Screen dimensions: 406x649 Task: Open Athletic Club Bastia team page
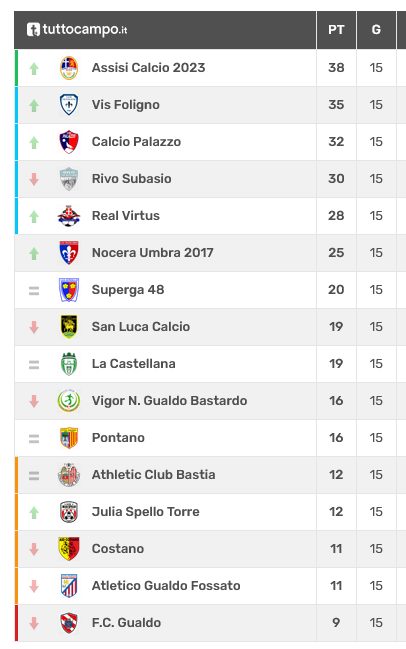click(154, 475)
